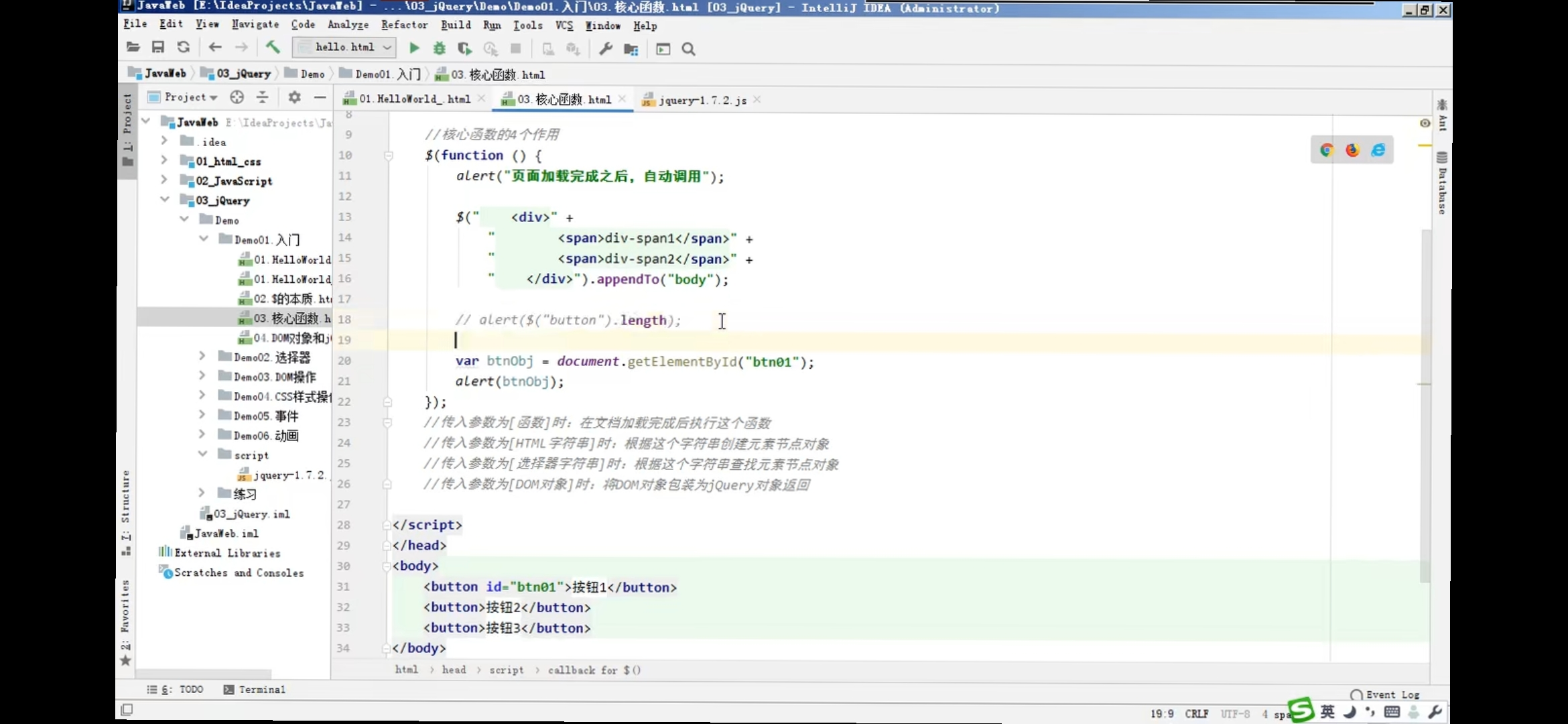Click the UTF-8 encoding in status bar
Screen dimensions: 1568x724
pos(1235,714)
